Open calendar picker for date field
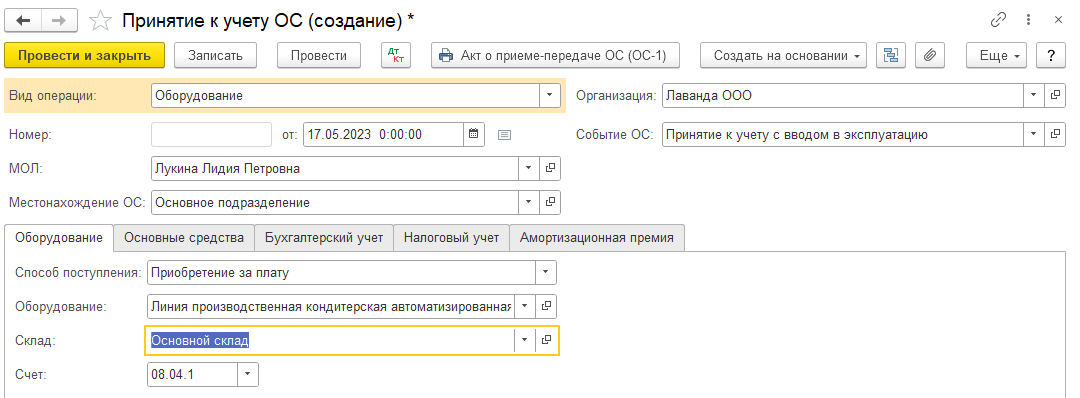The width and height of the screenshot is (1080, 398). click(x=473, y=134)
